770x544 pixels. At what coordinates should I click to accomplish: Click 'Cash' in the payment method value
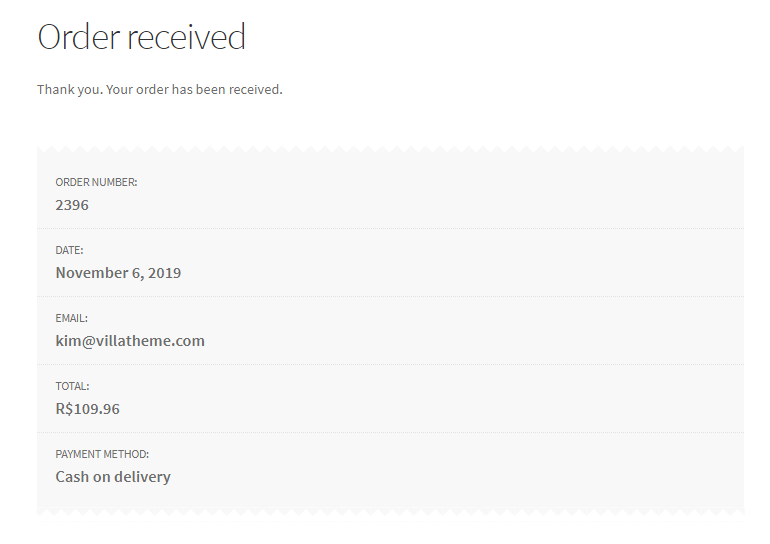(x=72, y=477)
